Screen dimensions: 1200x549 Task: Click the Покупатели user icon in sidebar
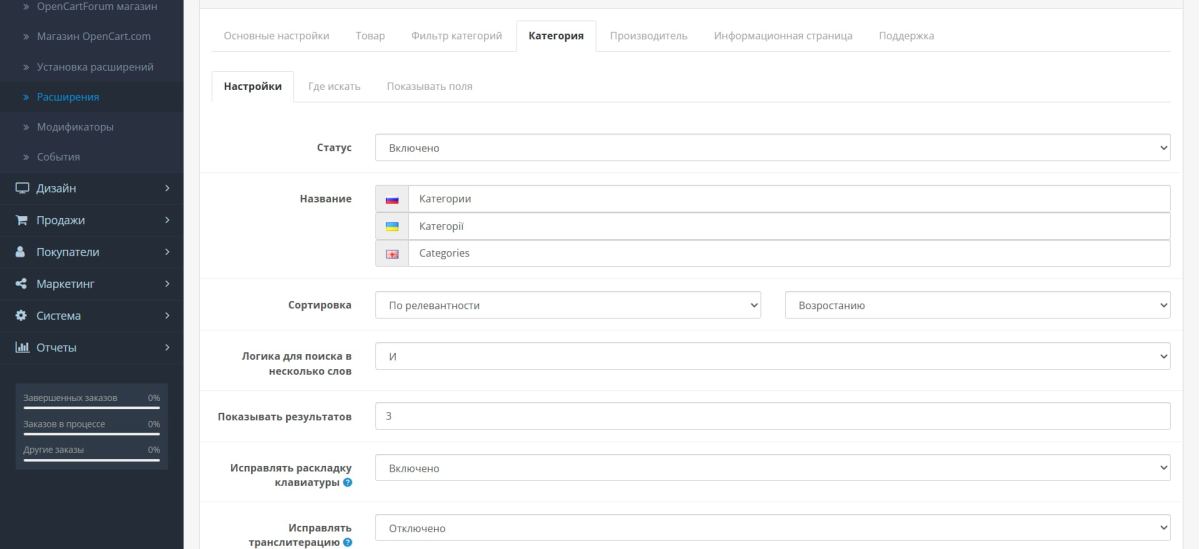point(21,252)
